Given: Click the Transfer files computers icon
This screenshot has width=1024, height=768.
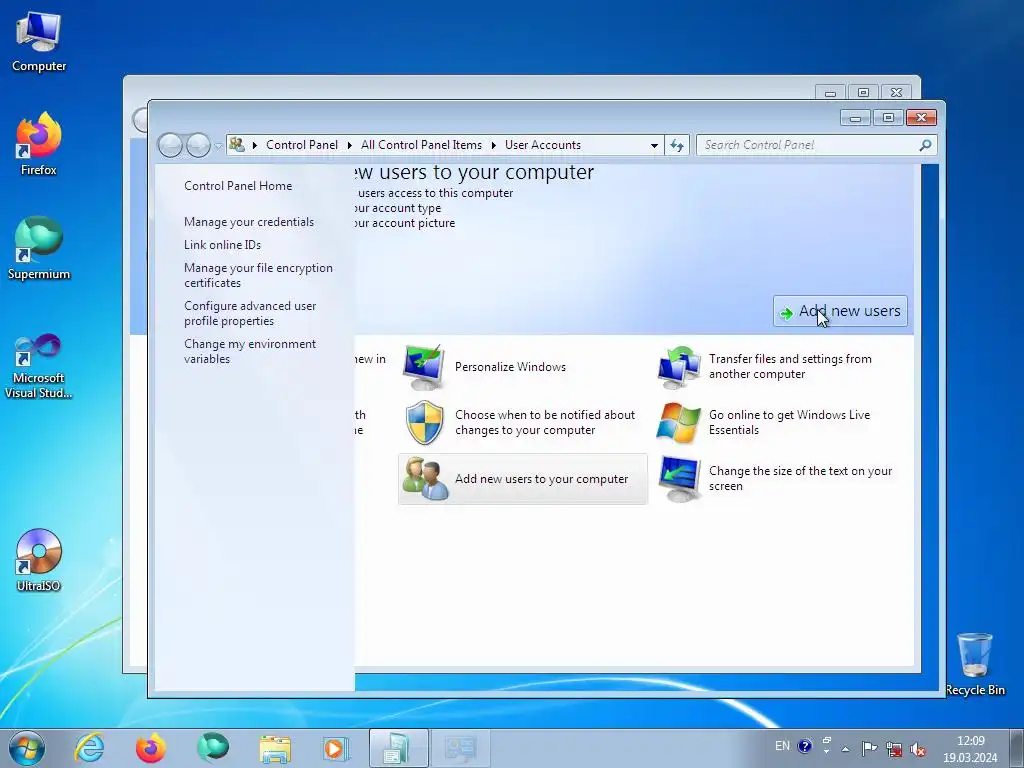Looking at the screenshot, I should [x=679, y=367].
